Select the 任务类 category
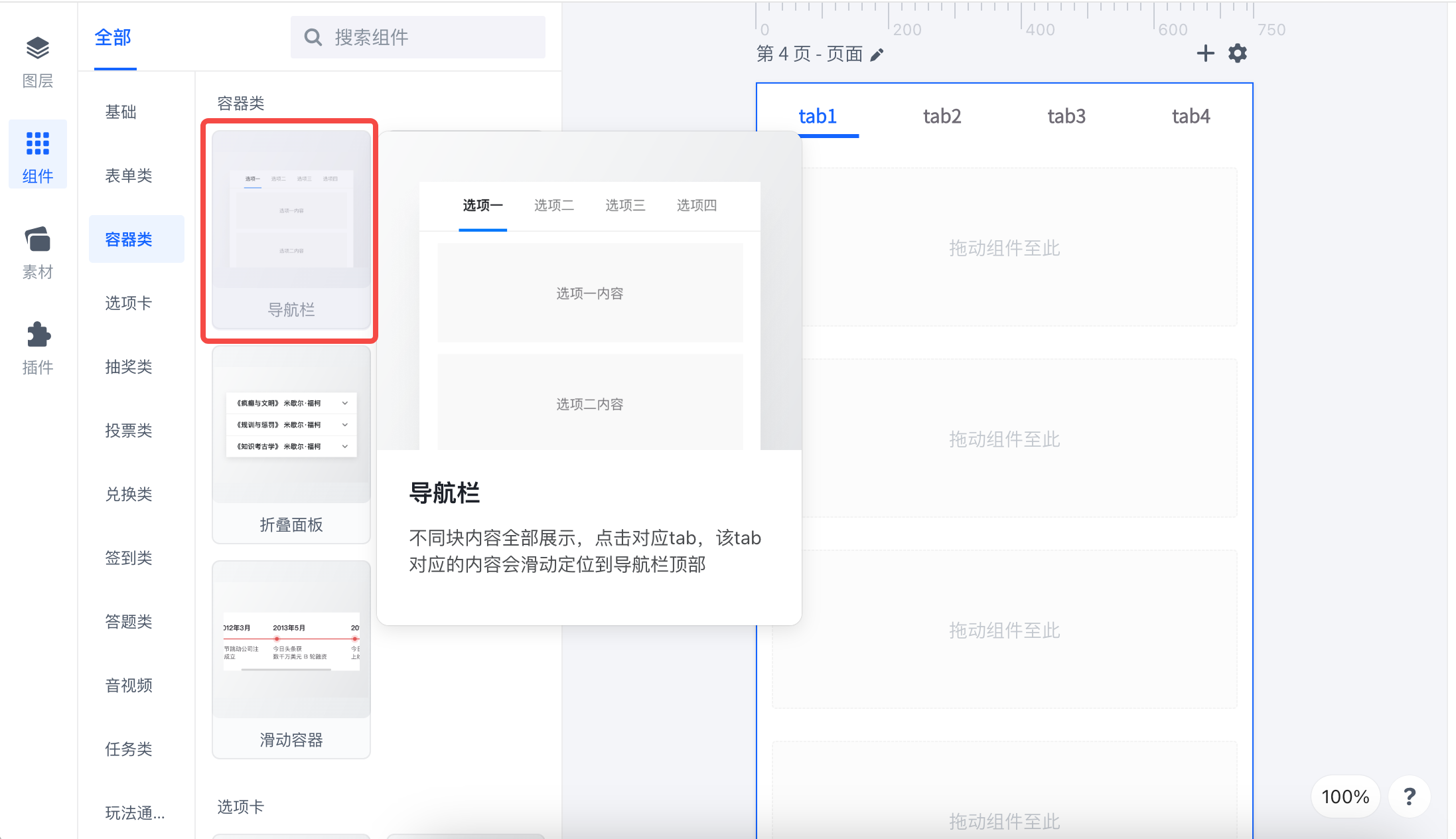The width and height of the screenshot is (1456, 839). tap(129, 749)
